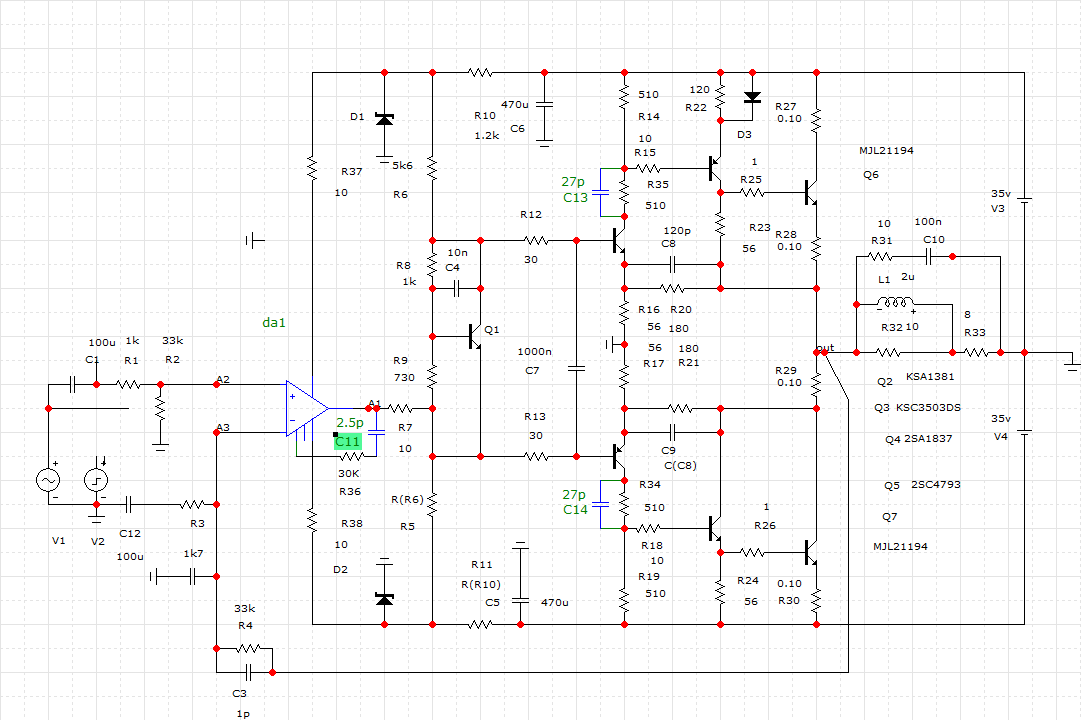This screenshot has width=1081, height=720.
Task: Click the V2 pulse source symbol
Action: [x=97, y=479]
